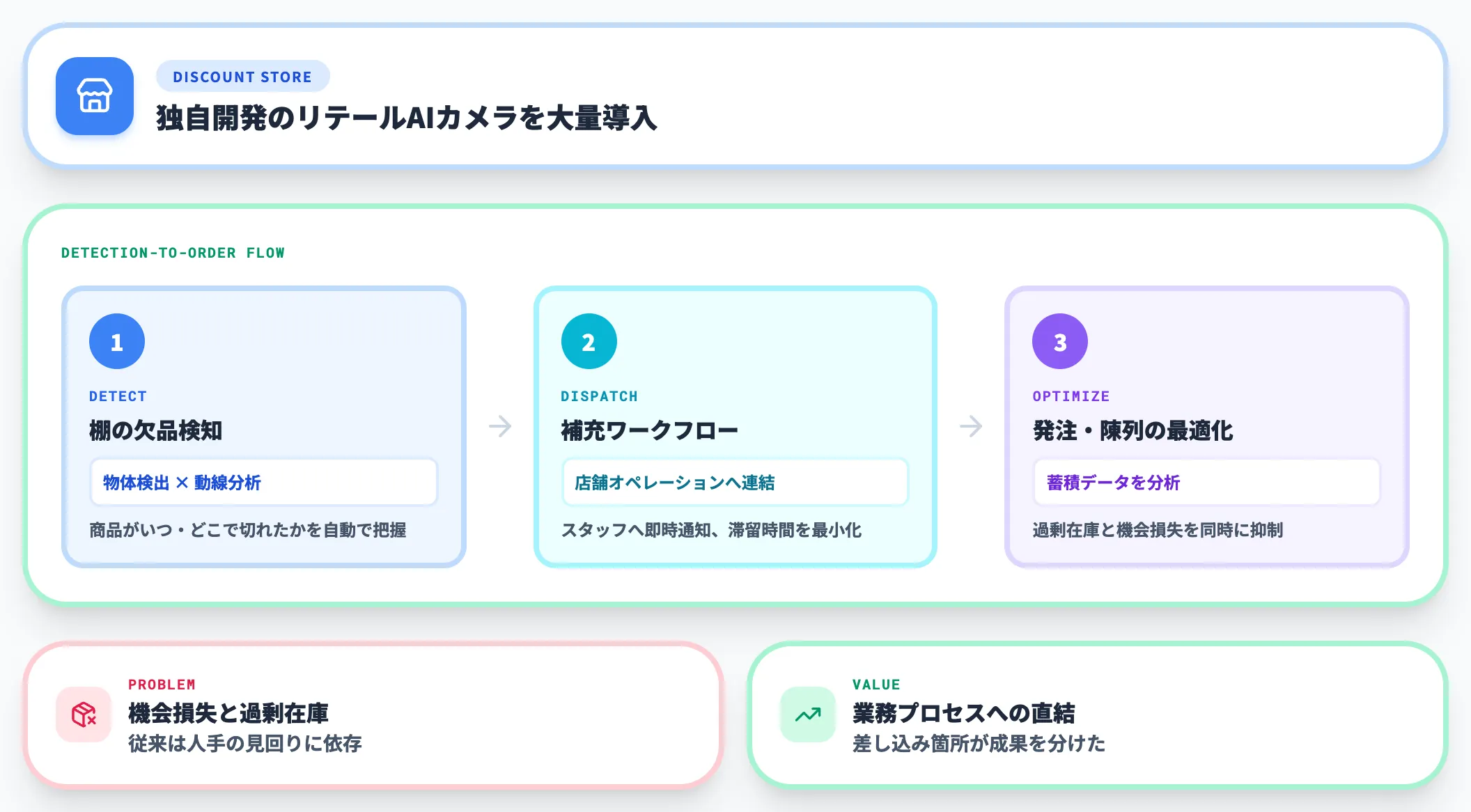Click the DETECTION-TO-ORDER FLOW label

tap(173, 253)
